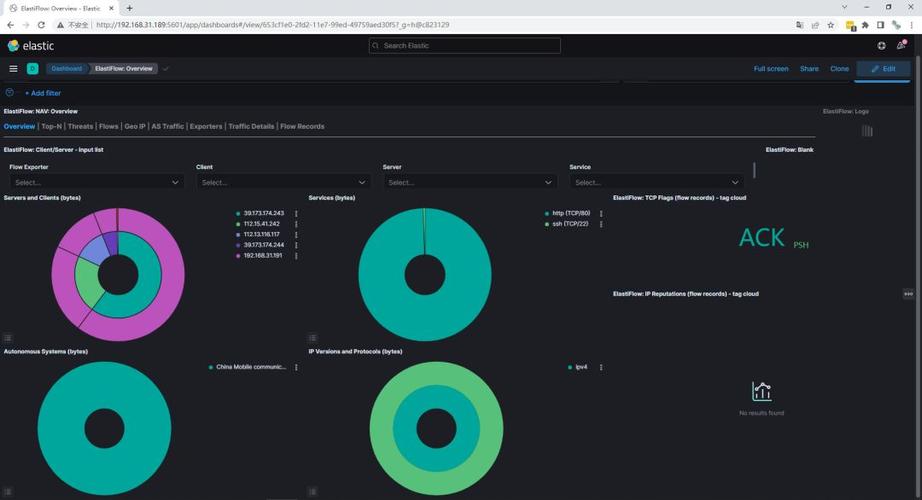Open panel options for IP Reputations tag cloud
The height and width of the screenshot is (500, 922).
click(x=908, y=294)
